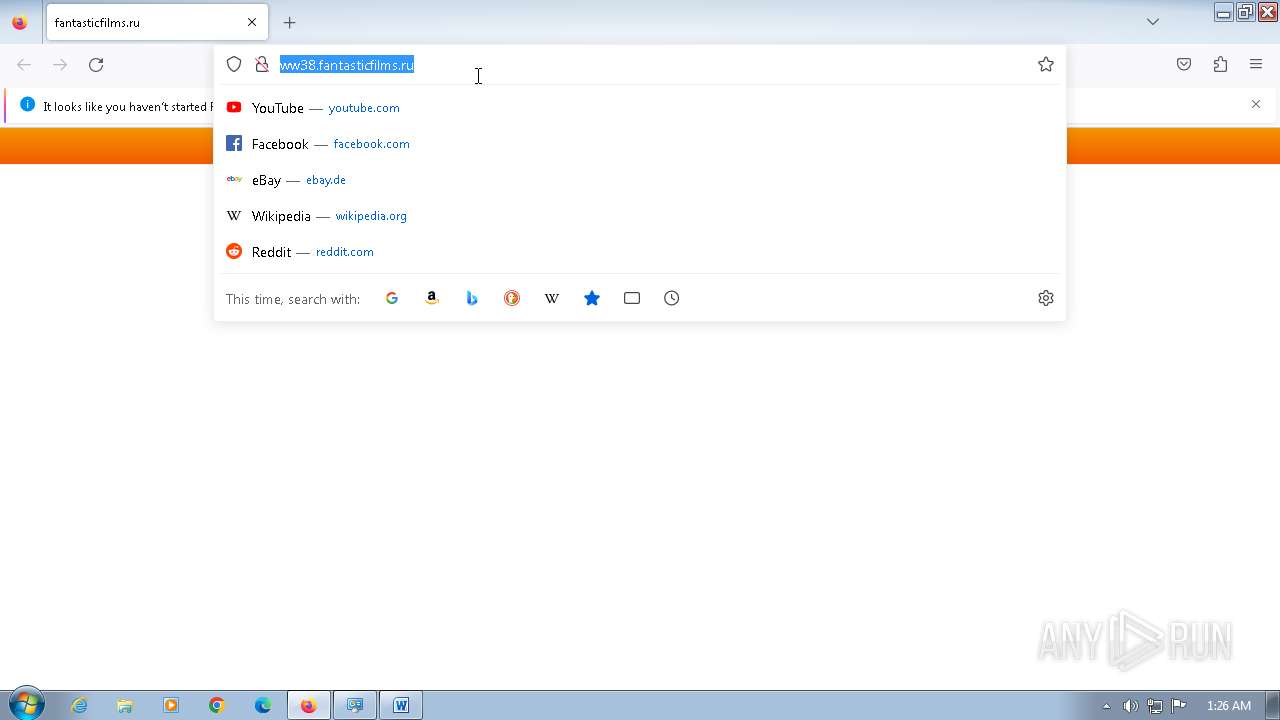The height and width of the screenshot is (720, 1280).
Task: Launch Internet Explorer from taskbar
Action: coord(79,705)
